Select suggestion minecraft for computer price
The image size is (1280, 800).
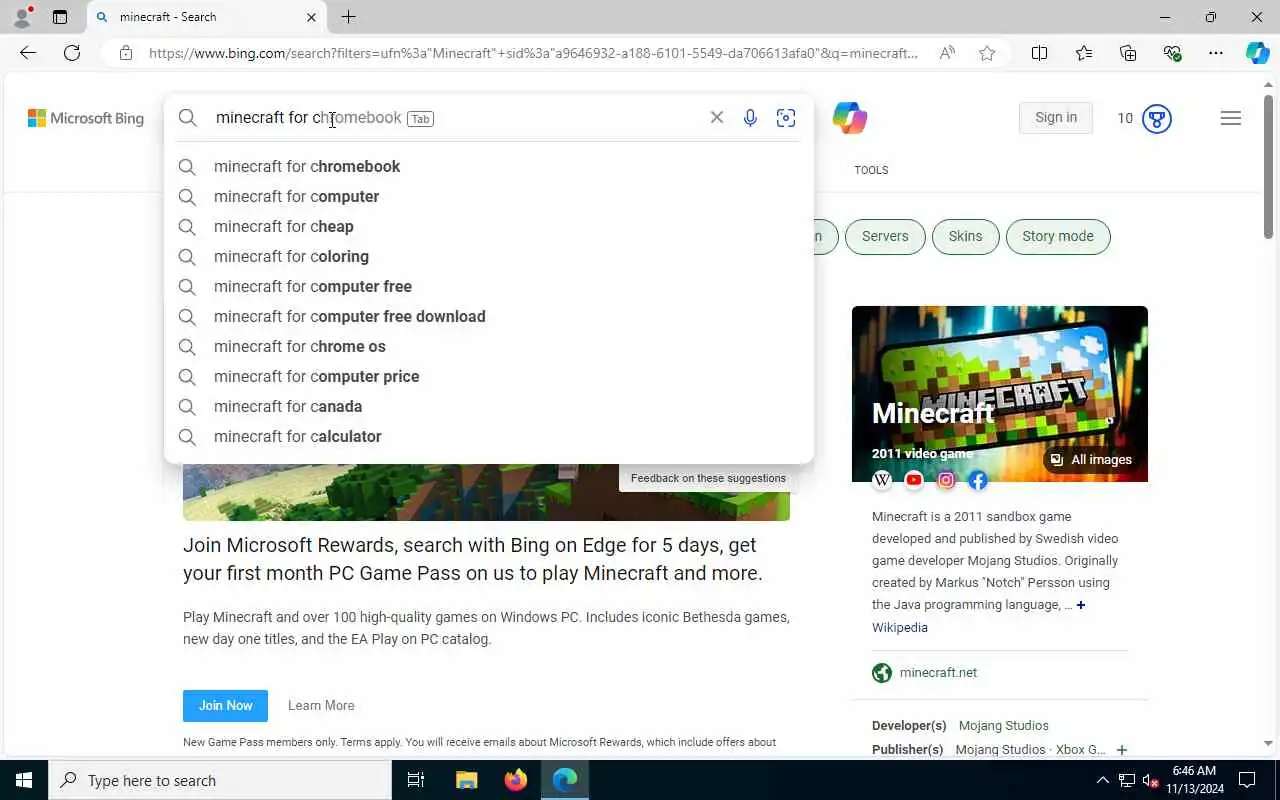tap(489, 376)
